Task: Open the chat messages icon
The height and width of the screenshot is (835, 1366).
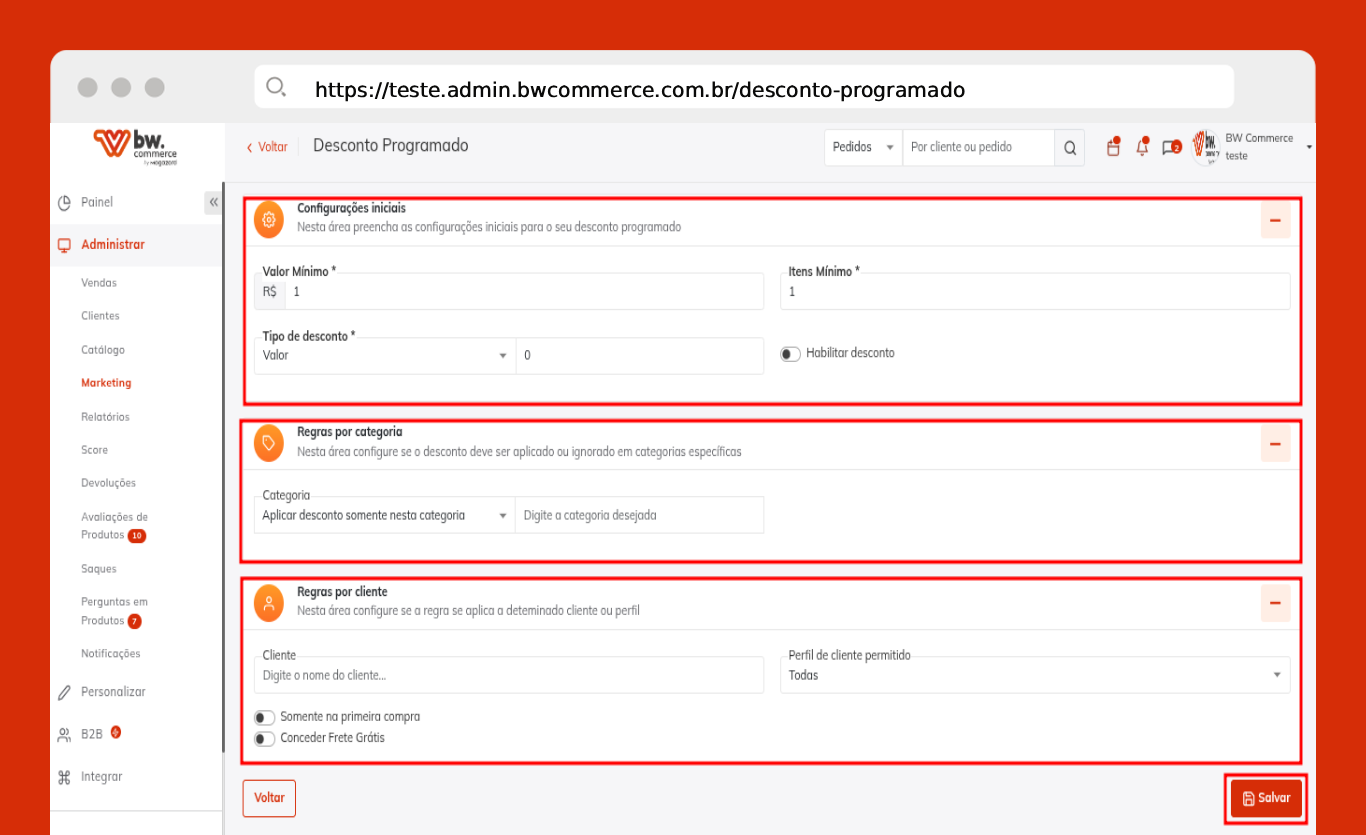Action: [x=1170, y=148]
